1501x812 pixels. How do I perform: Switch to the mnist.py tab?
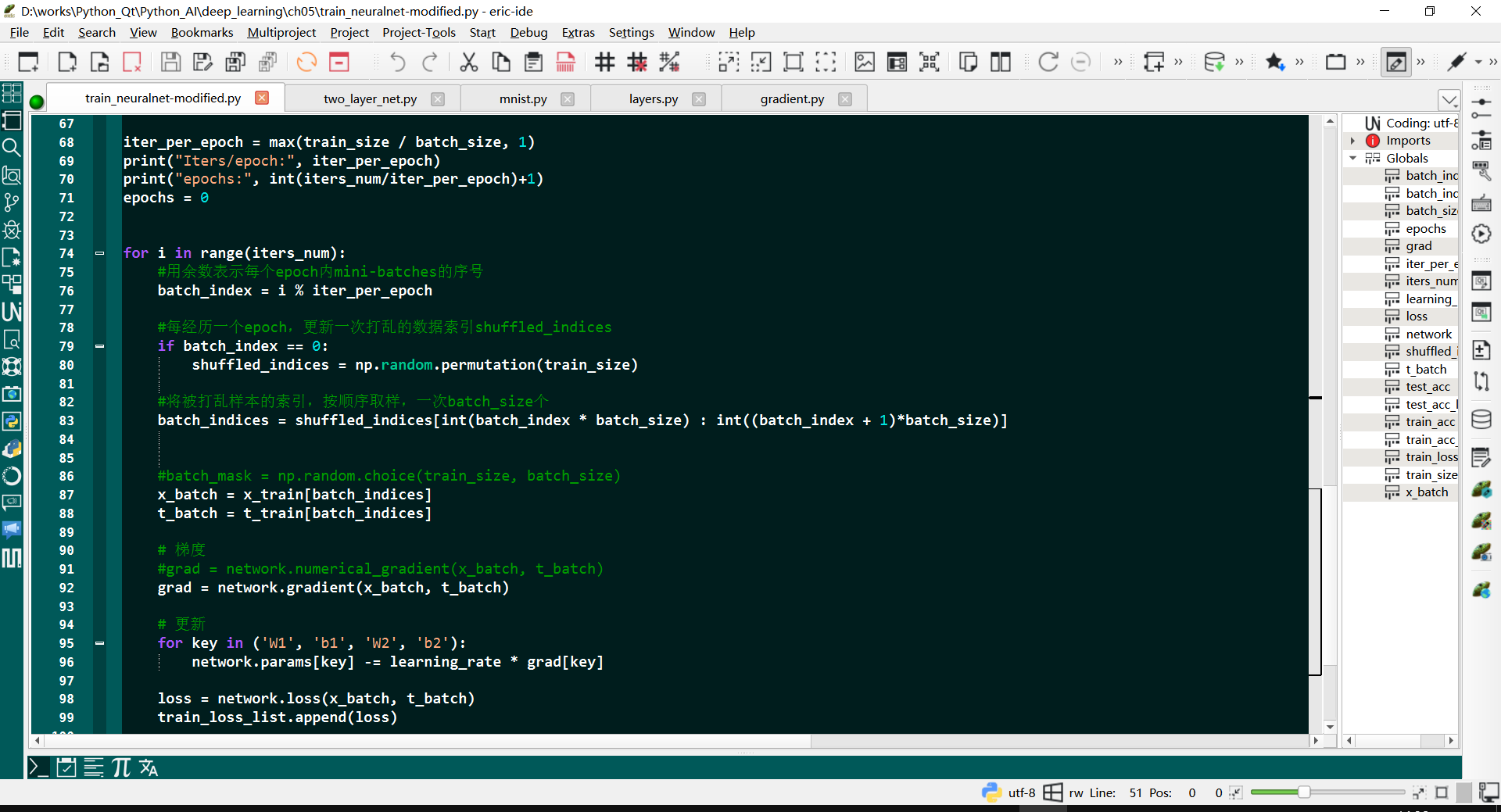click(x=523, y=99)
